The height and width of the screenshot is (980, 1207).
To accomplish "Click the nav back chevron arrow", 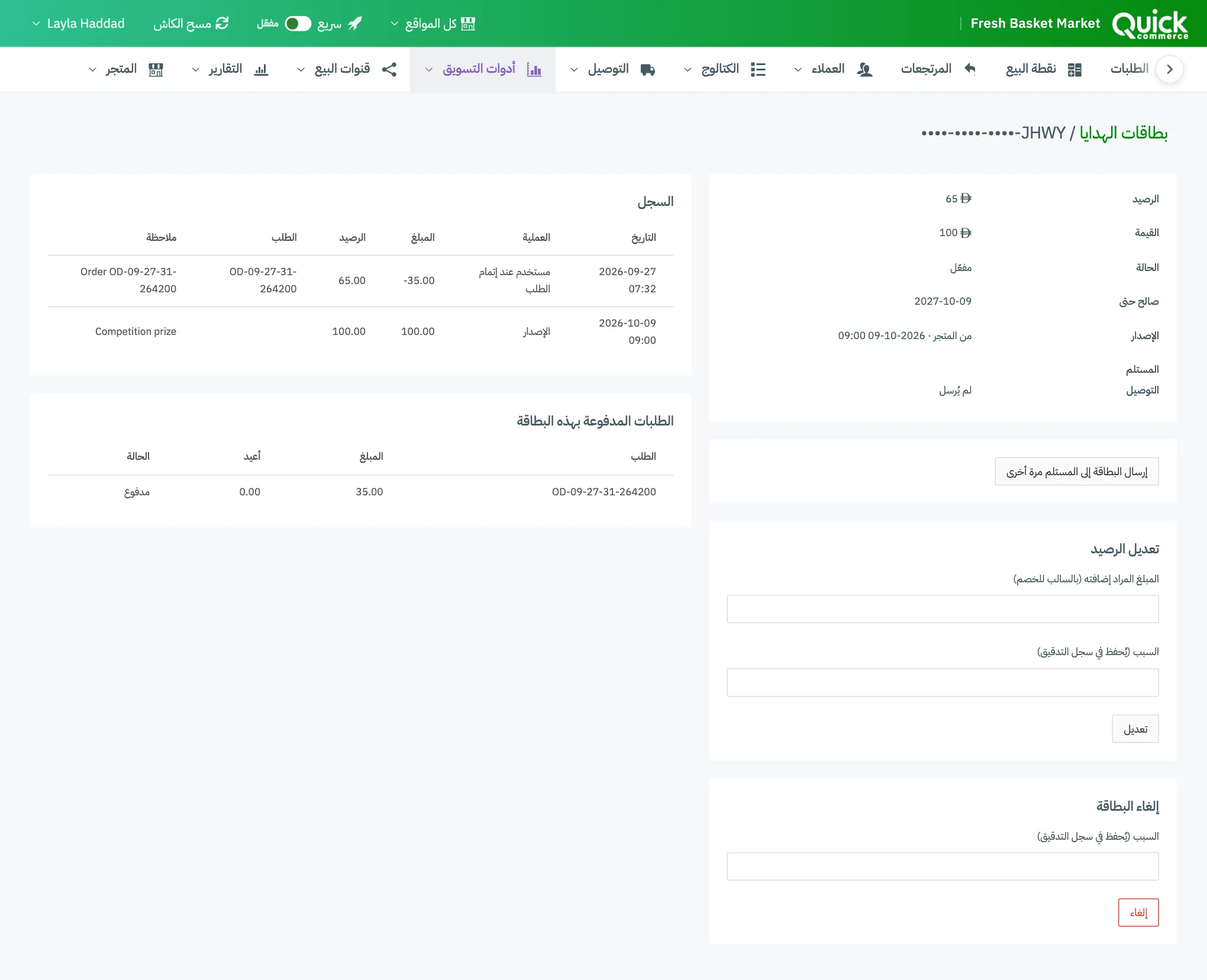I will tap(1169, 69).
